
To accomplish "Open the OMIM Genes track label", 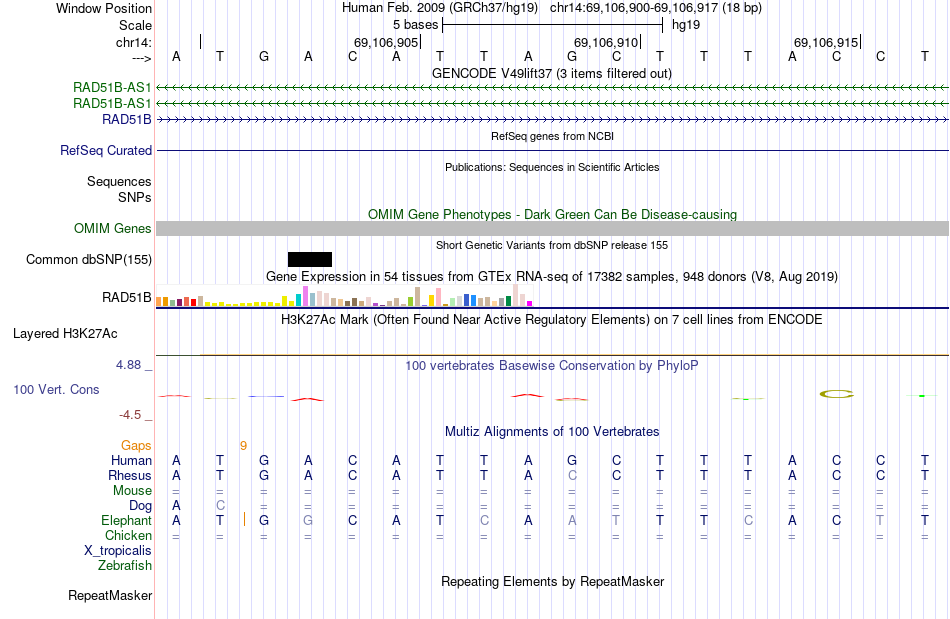I will pos(113,228).
